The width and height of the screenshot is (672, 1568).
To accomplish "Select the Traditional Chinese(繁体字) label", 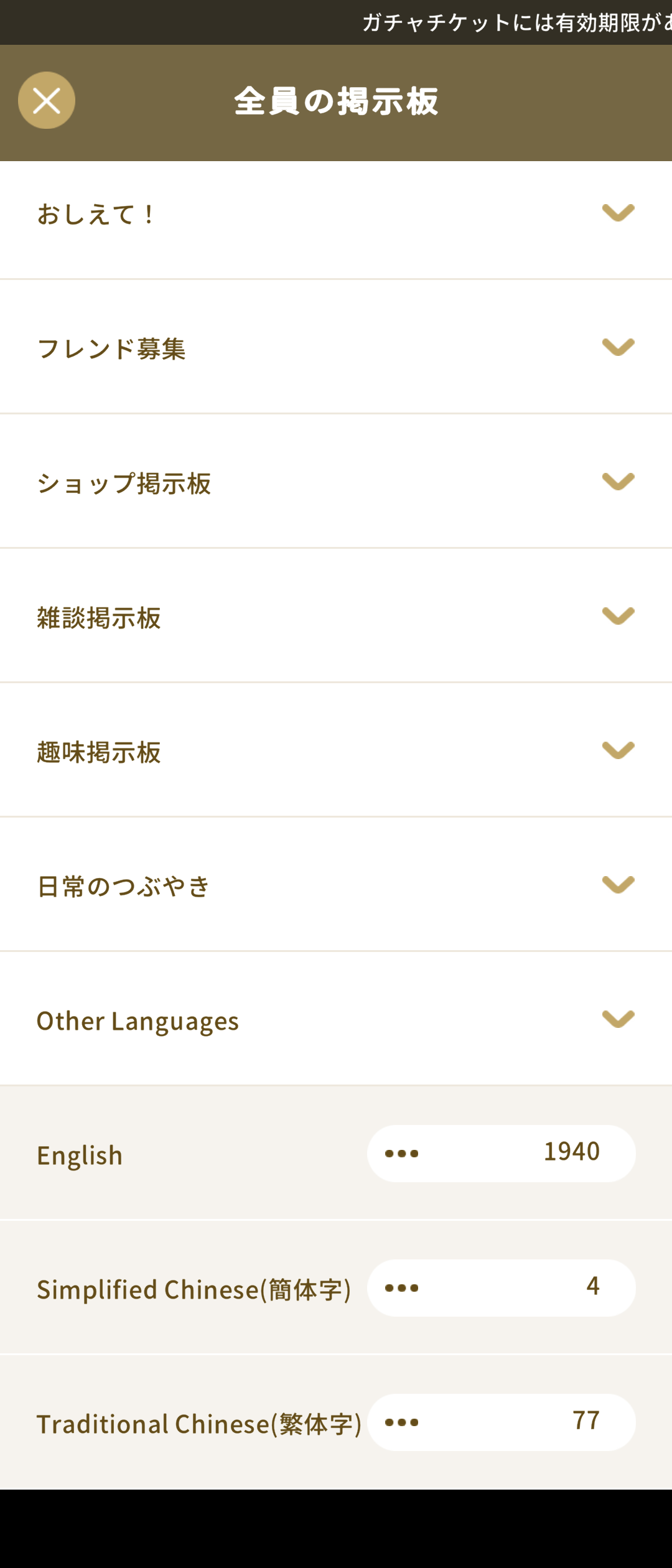I will 199,1424.
